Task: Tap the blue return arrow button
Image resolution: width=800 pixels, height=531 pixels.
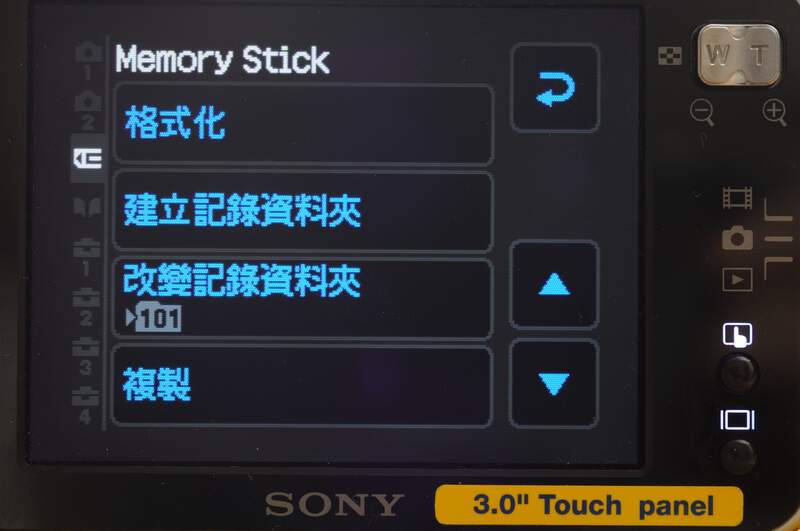Action: pyautogui.click(x=555, y=88)
